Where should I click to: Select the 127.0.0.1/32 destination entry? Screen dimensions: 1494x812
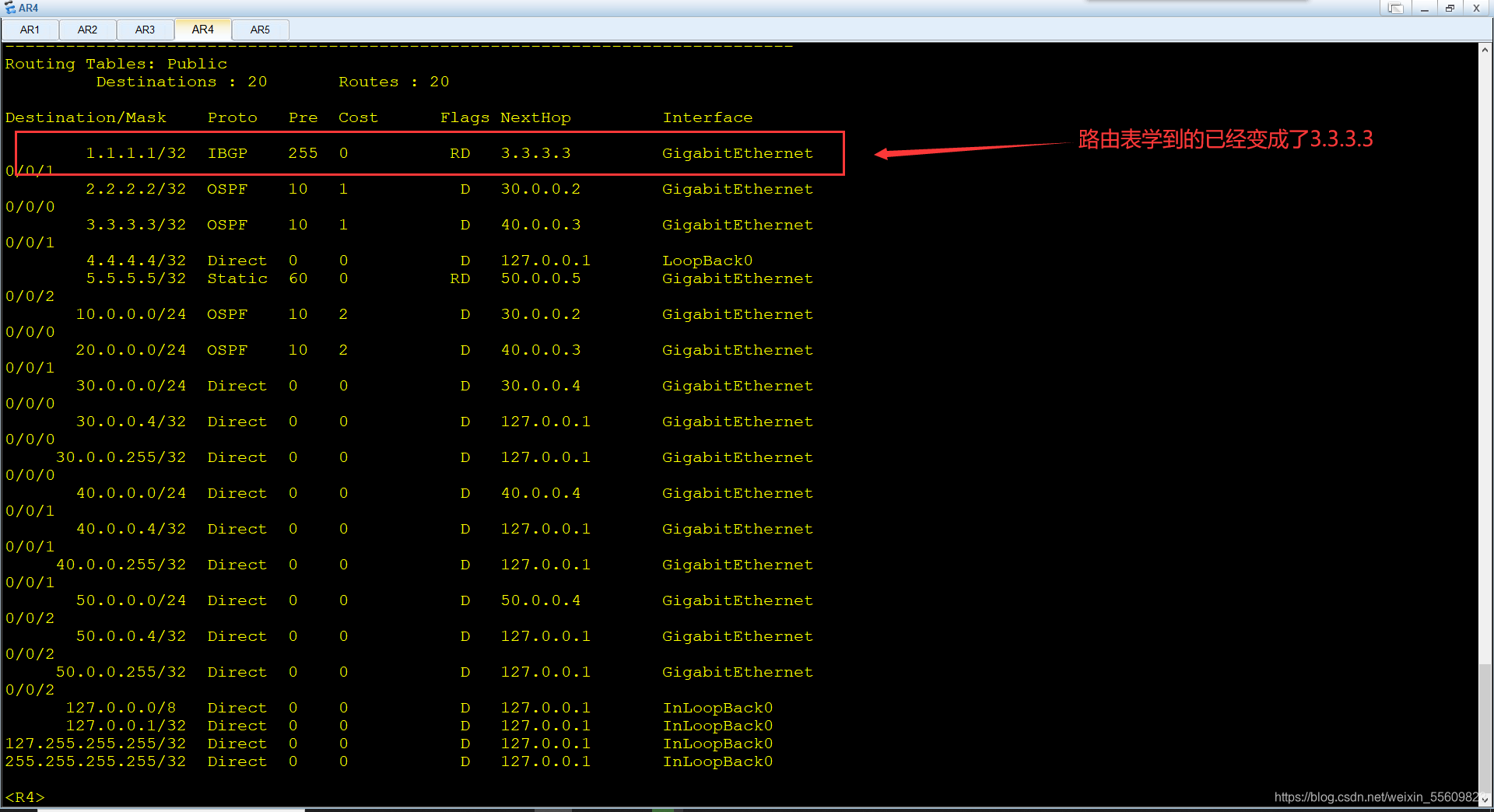point(126,726)
